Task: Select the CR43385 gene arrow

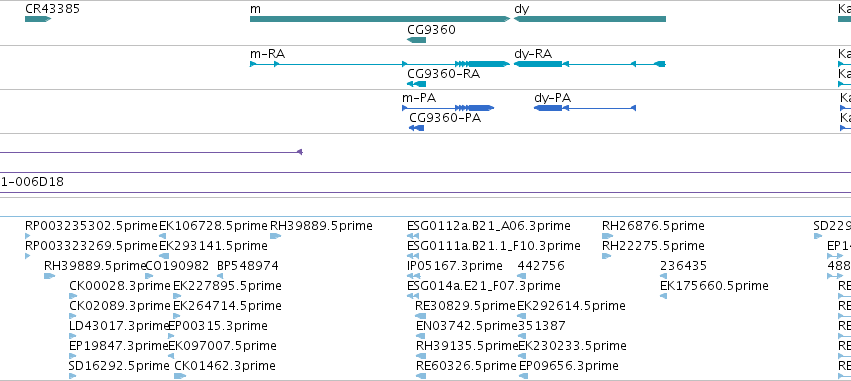Action: click(38, 19)
